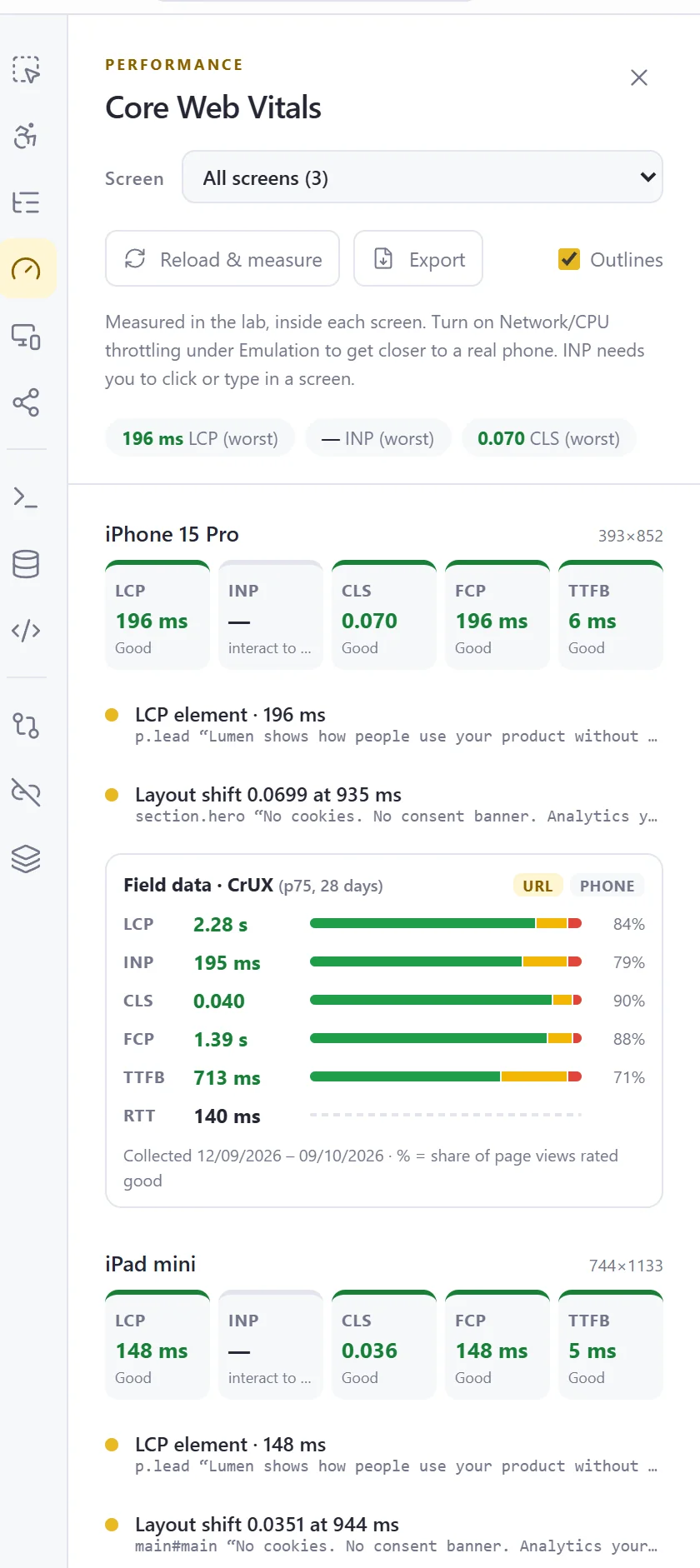Expand the All screens (3) dropdown
The image size is (700, 1568).
[x=422, y=177]
